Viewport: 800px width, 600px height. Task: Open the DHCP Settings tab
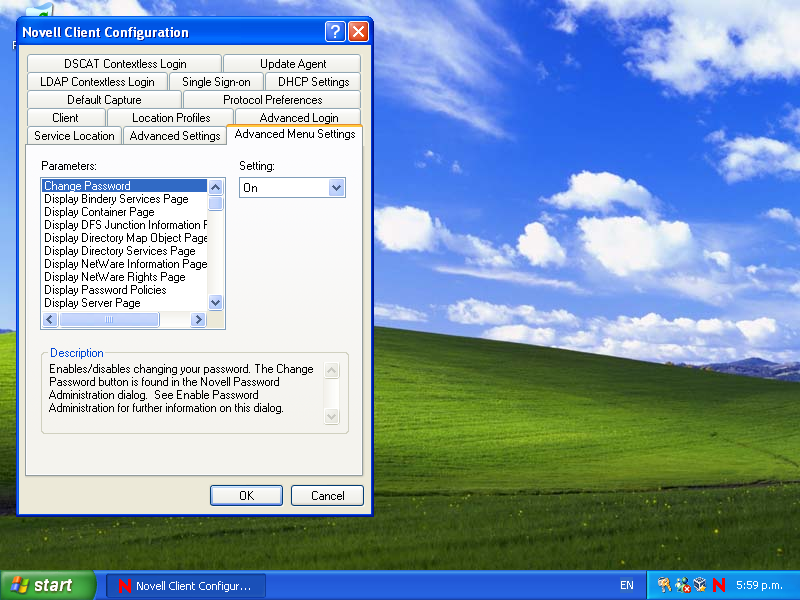(313, 82)
